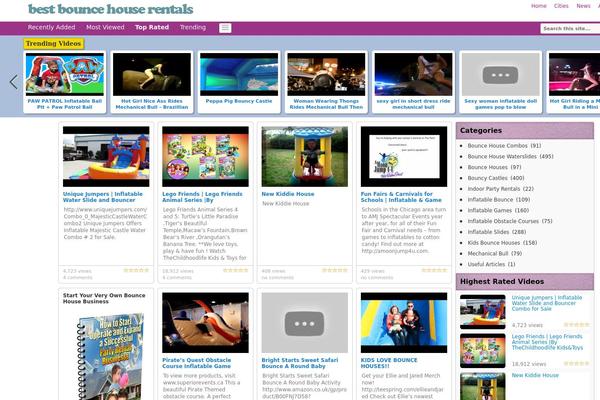Switch to Most Viewed tab
Screen dimensions: 600x400
(105, 27)
